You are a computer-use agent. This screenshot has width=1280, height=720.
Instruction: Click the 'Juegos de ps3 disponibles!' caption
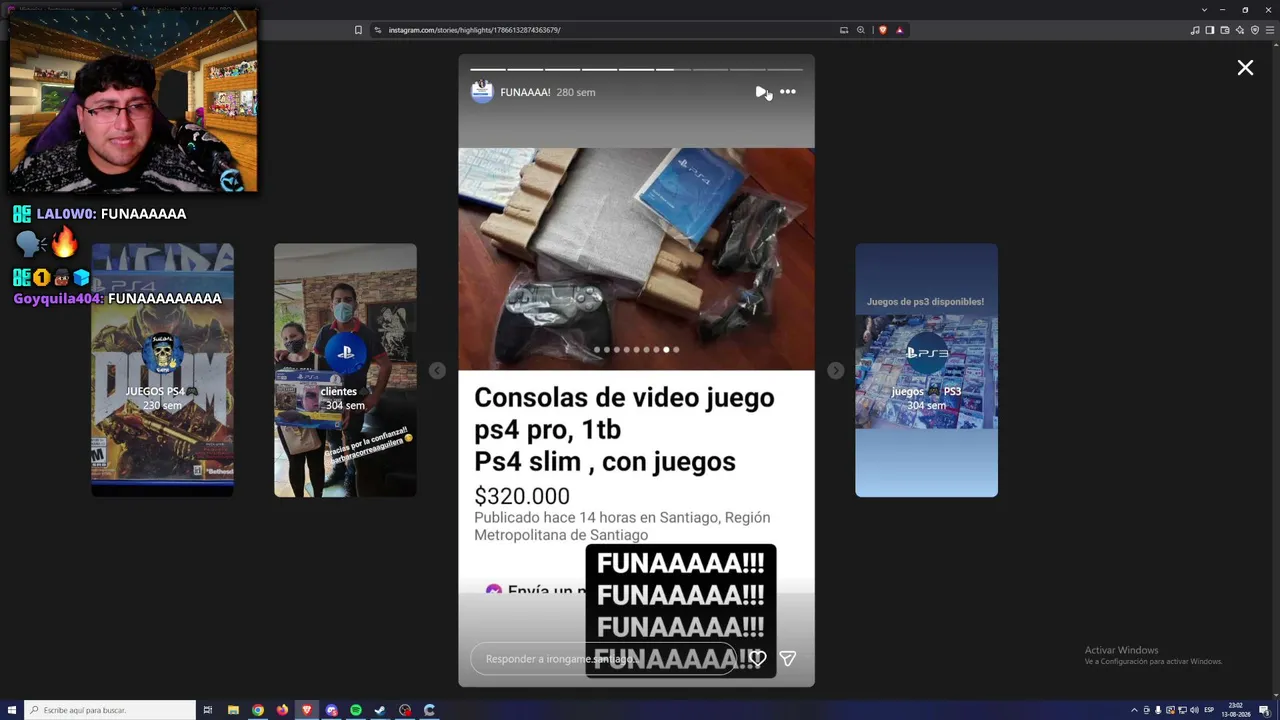(x=925, y=301)
